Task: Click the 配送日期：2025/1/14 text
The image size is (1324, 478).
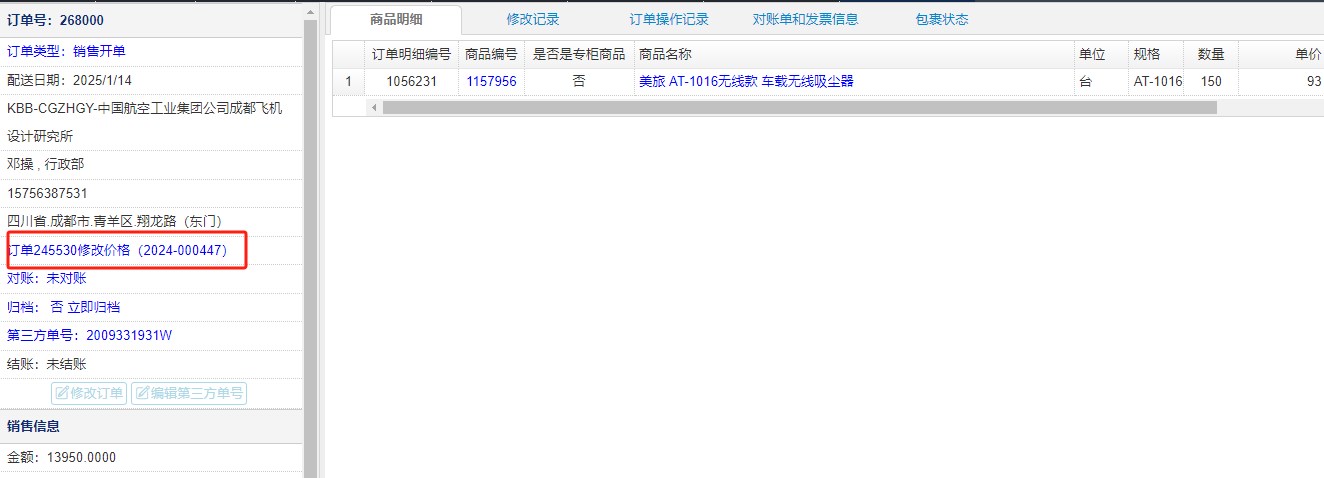Action: pyautogui.click(x=70, y=79)
